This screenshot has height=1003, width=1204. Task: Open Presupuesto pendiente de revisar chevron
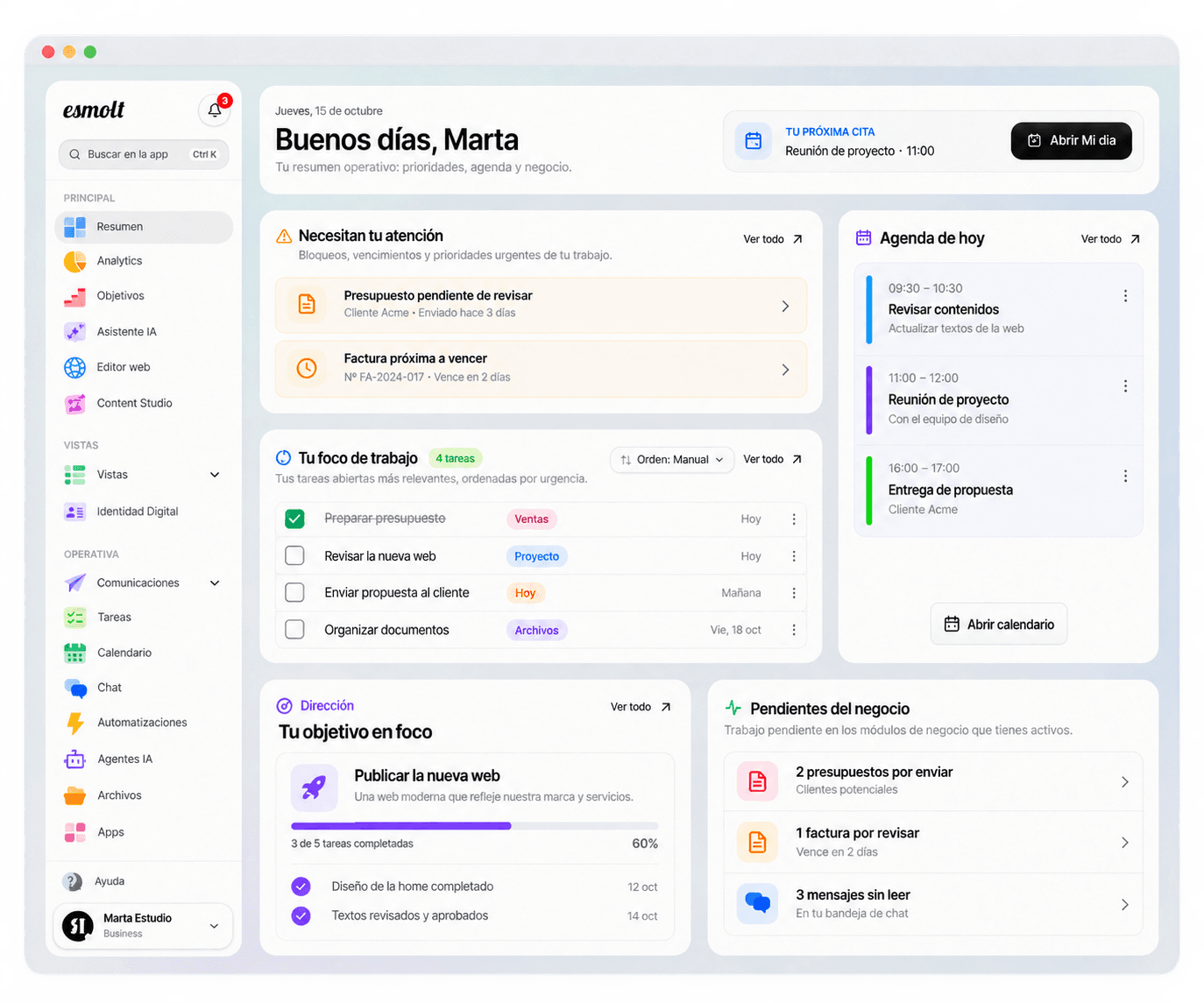785,306
